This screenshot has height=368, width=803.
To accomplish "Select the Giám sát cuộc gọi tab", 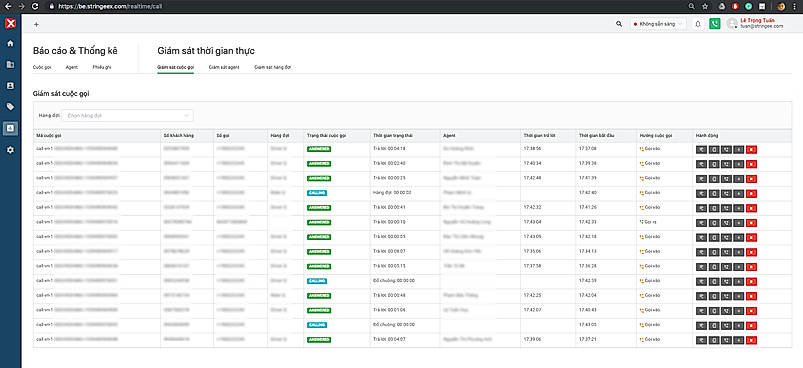I will pos(176,67).
